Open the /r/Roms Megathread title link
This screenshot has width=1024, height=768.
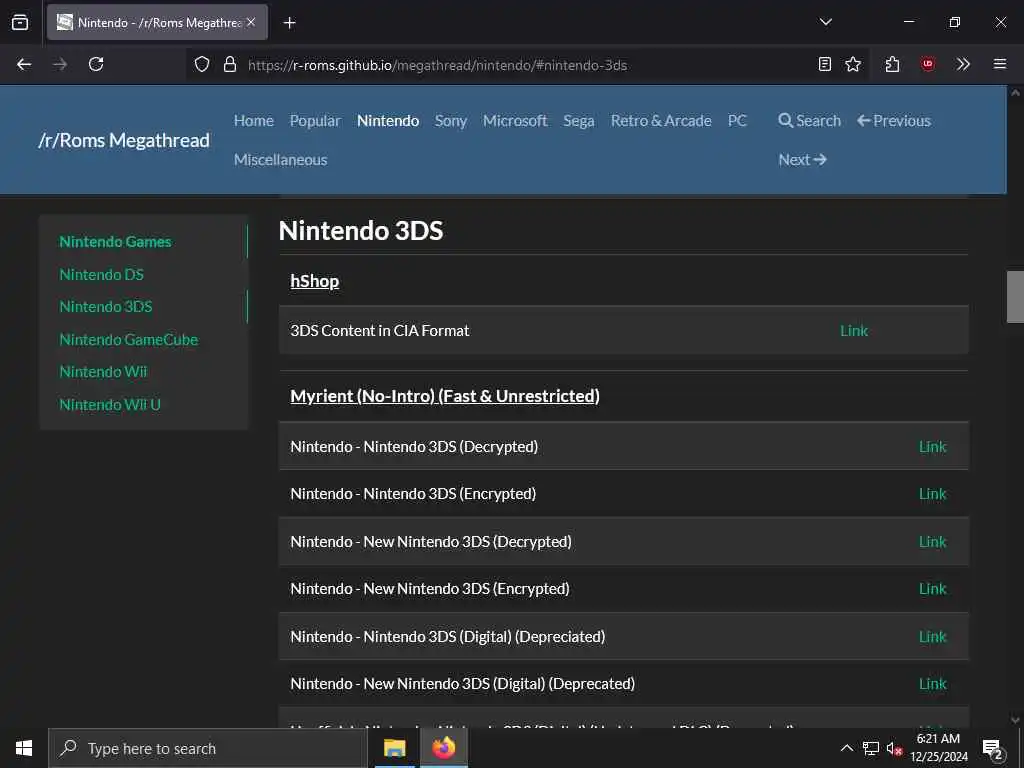click(124, 140)
